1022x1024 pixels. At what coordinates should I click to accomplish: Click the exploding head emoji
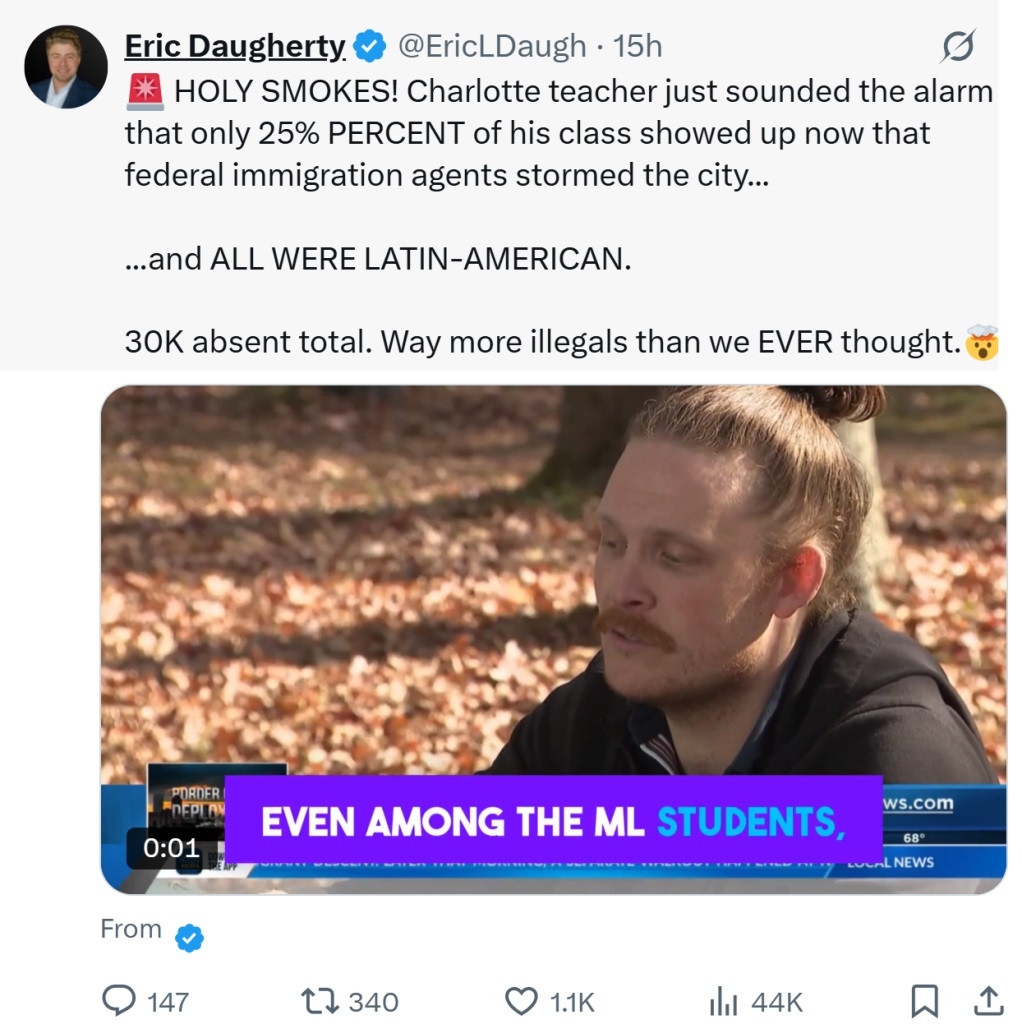click(982, 342)
